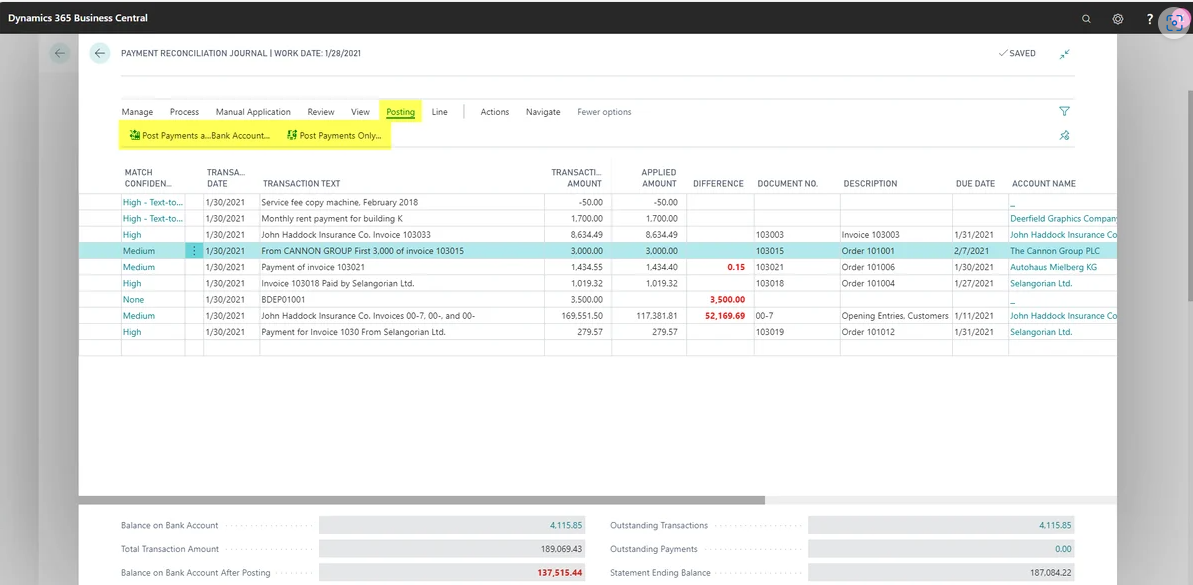Open the Review menu
The image size is (1193, 585).
[321, 112]
